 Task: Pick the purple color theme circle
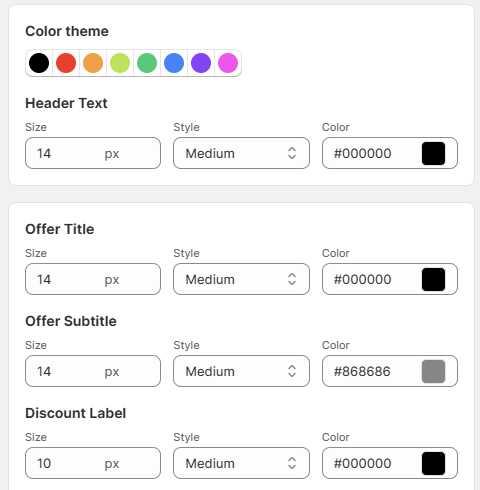[x=201, y=63]
